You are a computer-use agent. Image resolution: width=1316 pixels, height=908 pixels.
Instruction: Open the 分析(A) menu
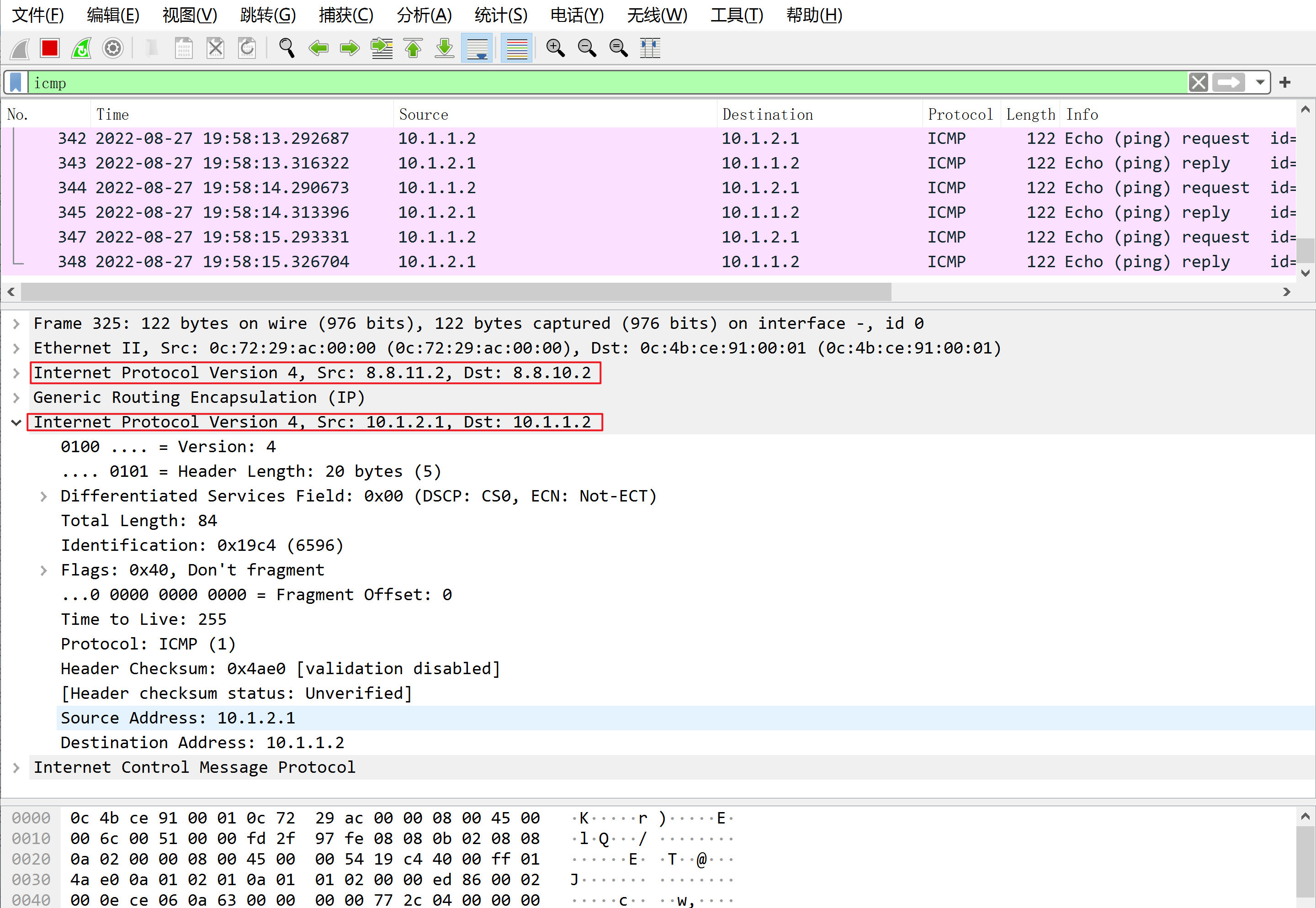(424, 16)
